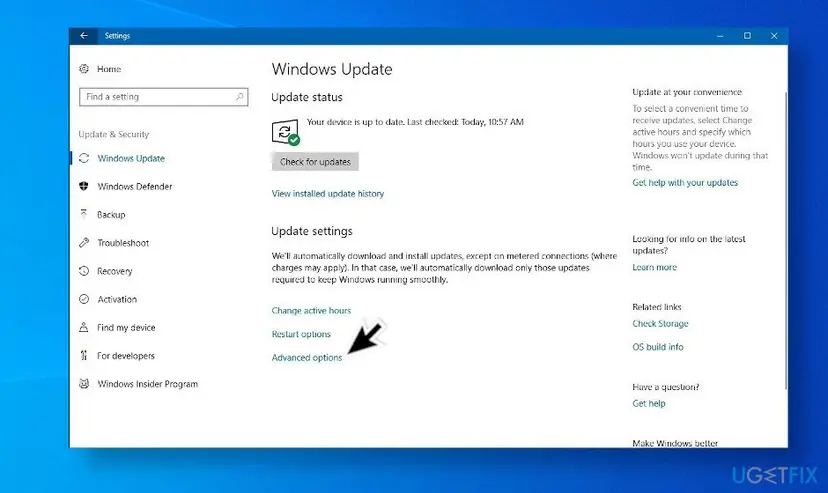Open Advanced options link

307,357
